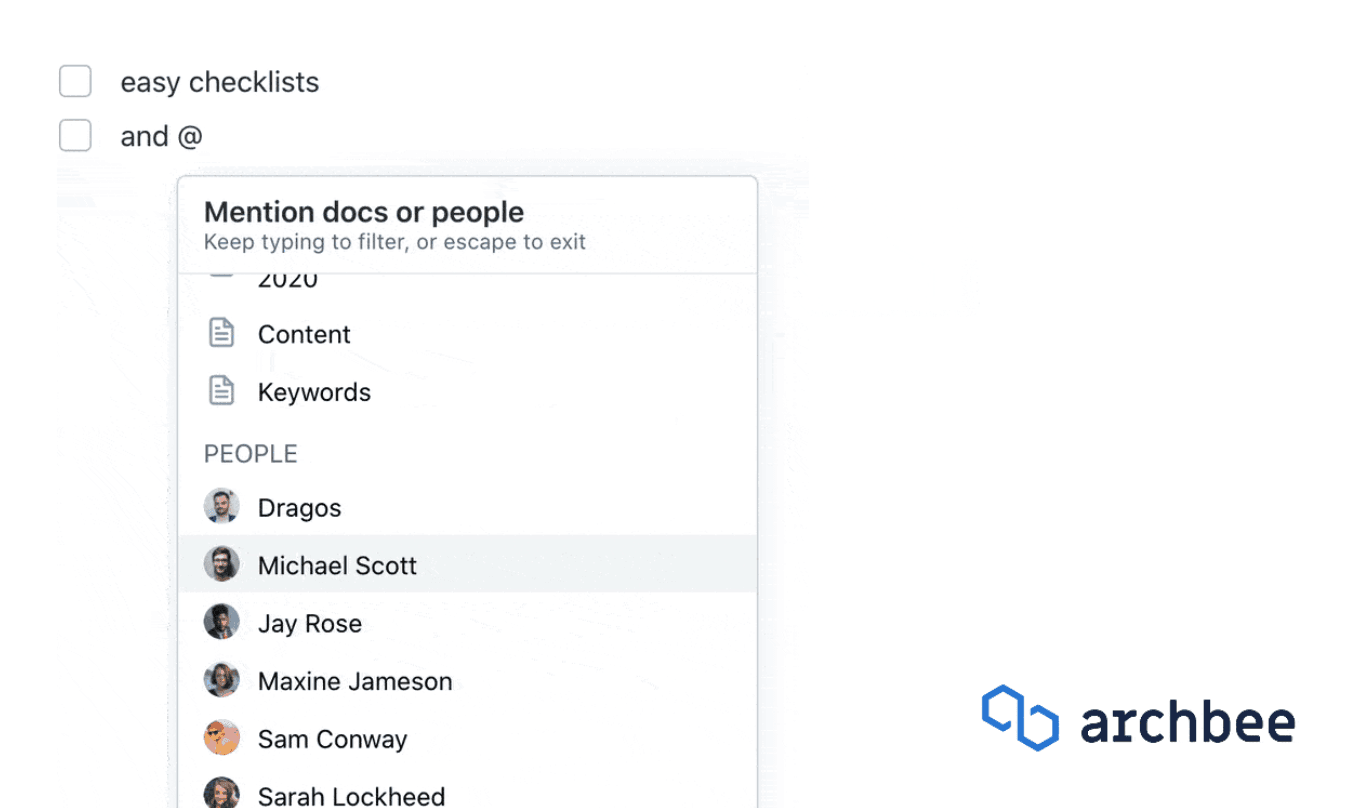Click Sam Conway's sunglasses avatar
The height and width of the screenshot is (808, 1362).
[221, 739]
